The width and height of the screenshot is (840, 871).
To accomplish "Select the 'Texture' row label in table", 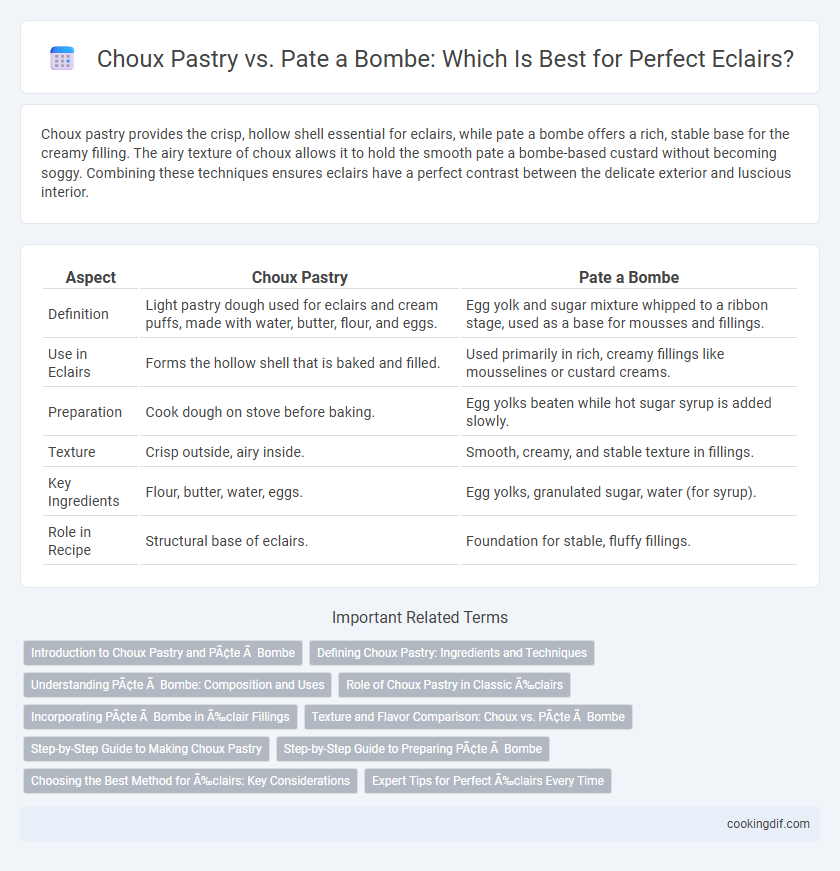I will click(x=72, y=452).
